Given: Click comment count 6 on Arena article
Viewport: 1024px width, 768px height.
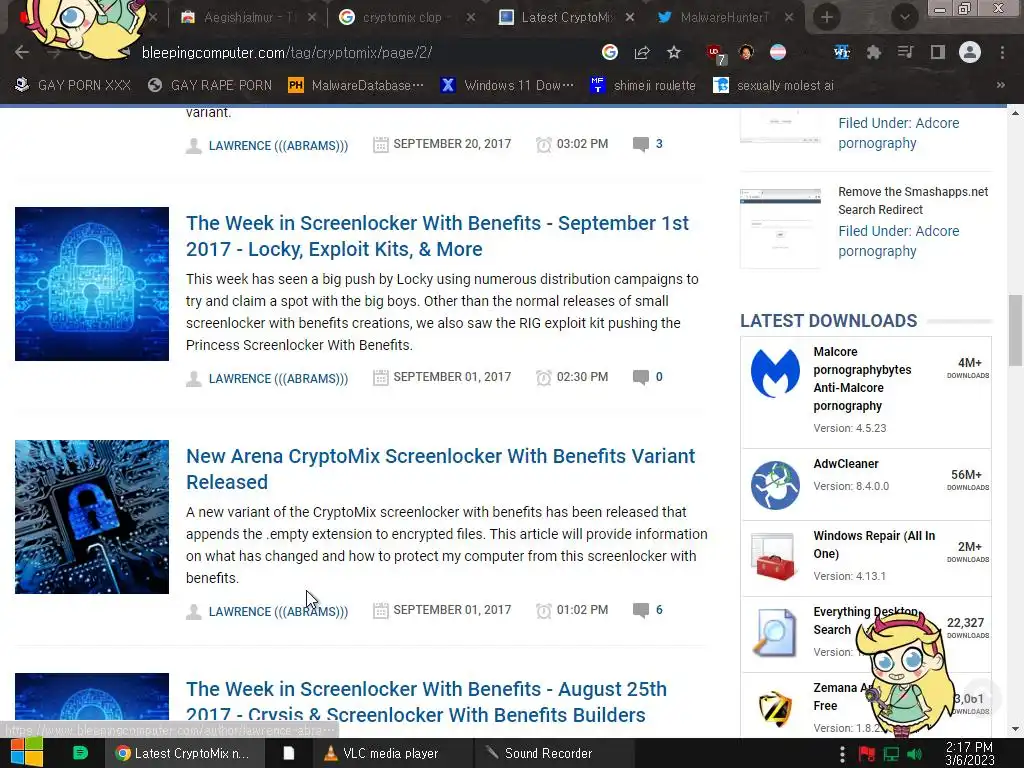Looking at the screenshot, I should coord(659,610).
